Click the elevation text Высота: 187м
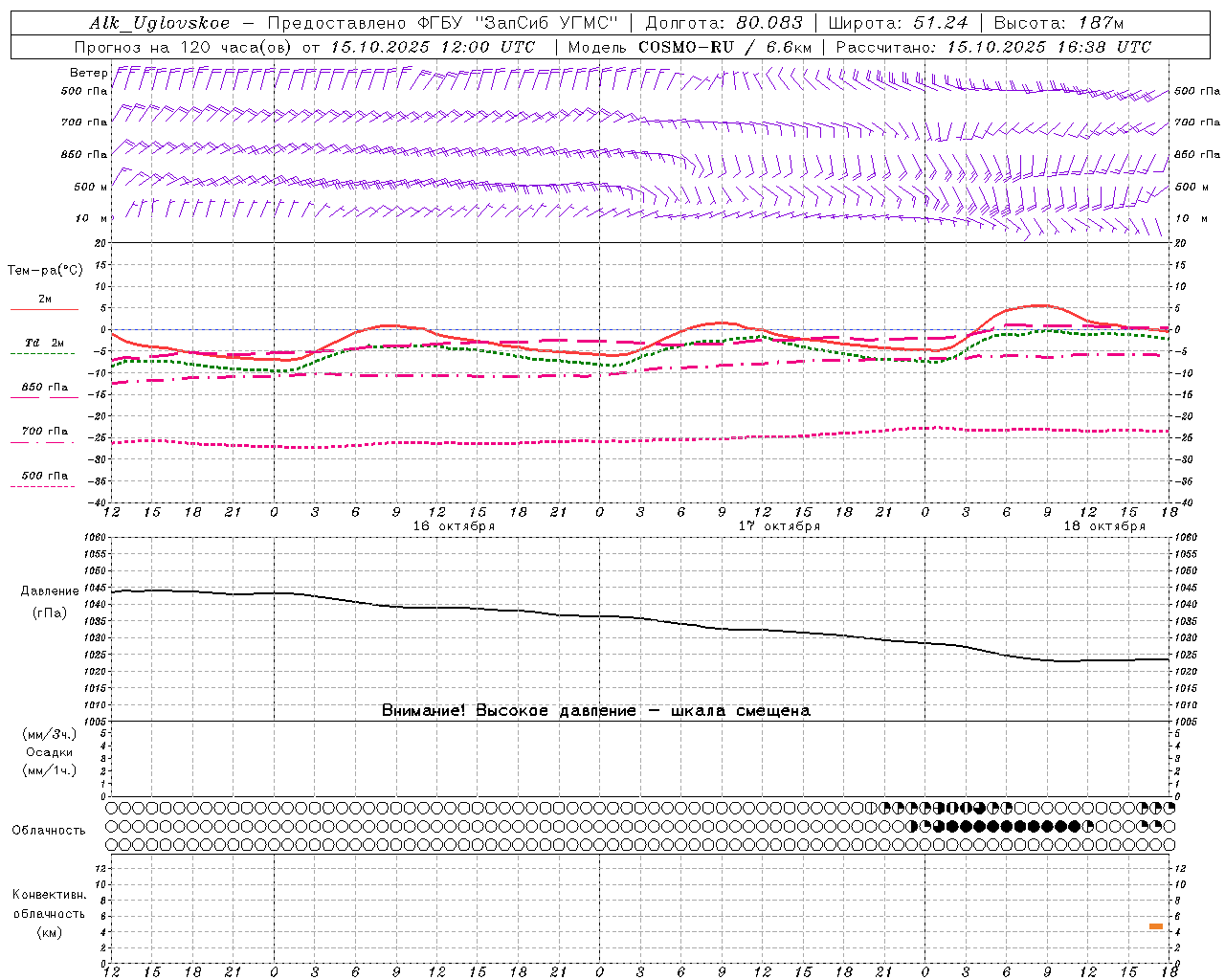Viewport: 1225px width, 980px height. tap(1058, 23)
